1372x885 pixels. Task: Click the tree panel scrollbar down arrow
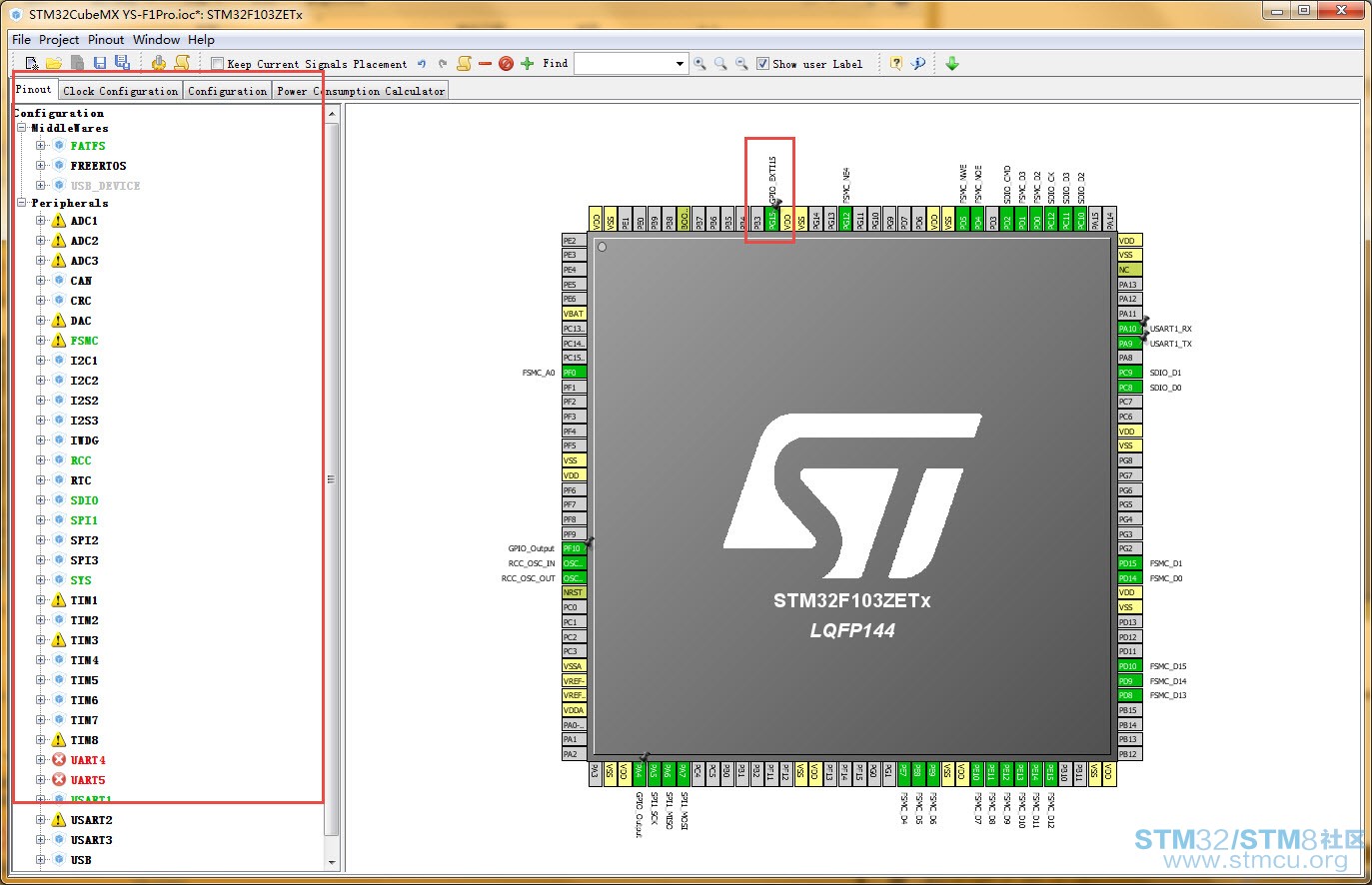tap(333, 861)
